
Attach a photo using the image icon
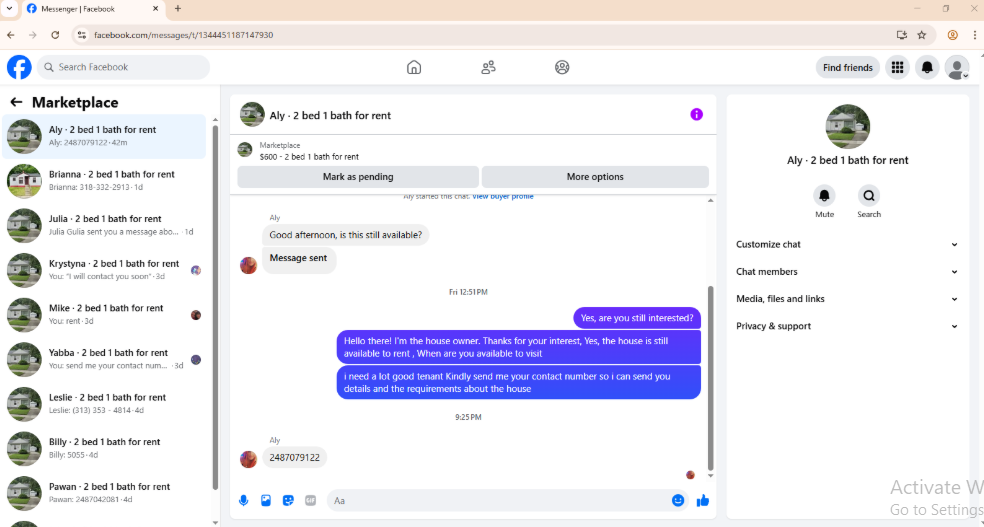[x=266, y=501]
